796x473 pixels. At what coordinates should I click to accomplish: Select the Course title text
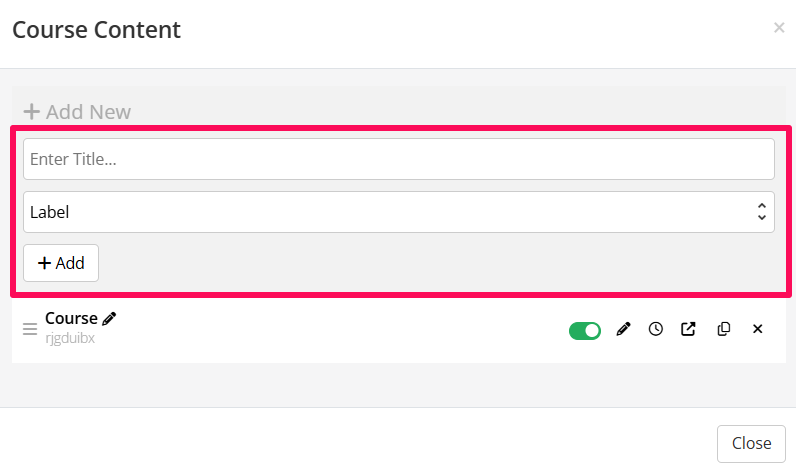tap(71, 319)
